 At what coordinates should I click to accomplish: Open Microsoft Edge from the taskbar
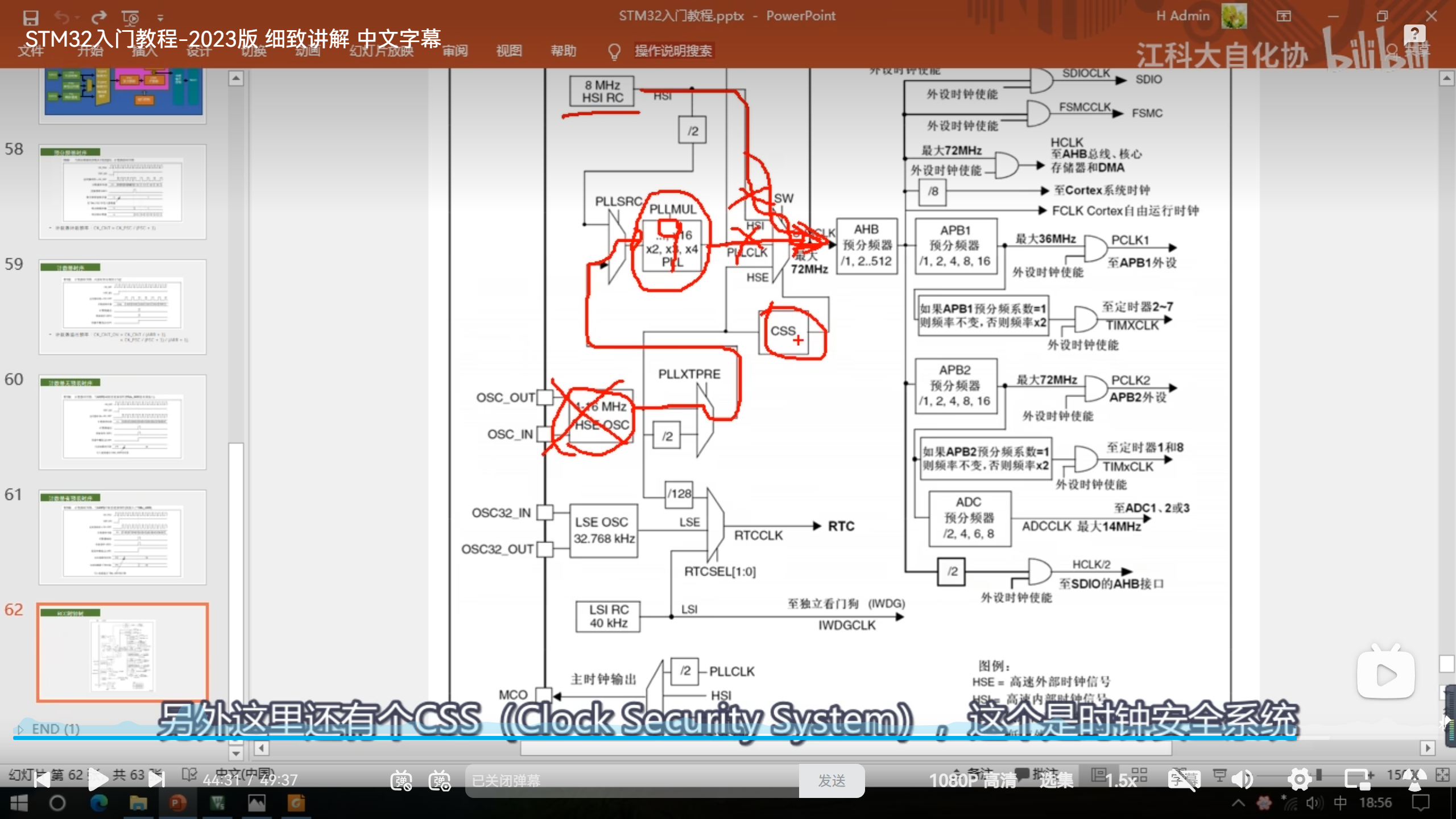tap(99, 803)
